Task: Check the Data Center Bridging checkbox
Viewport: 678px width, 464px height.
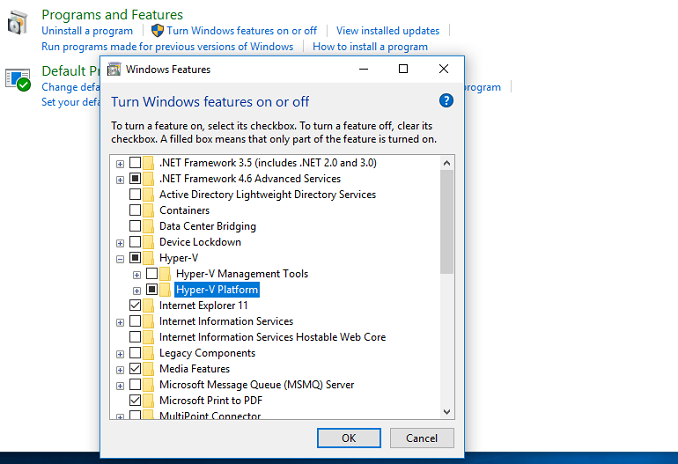Action: tap(135, 226)
